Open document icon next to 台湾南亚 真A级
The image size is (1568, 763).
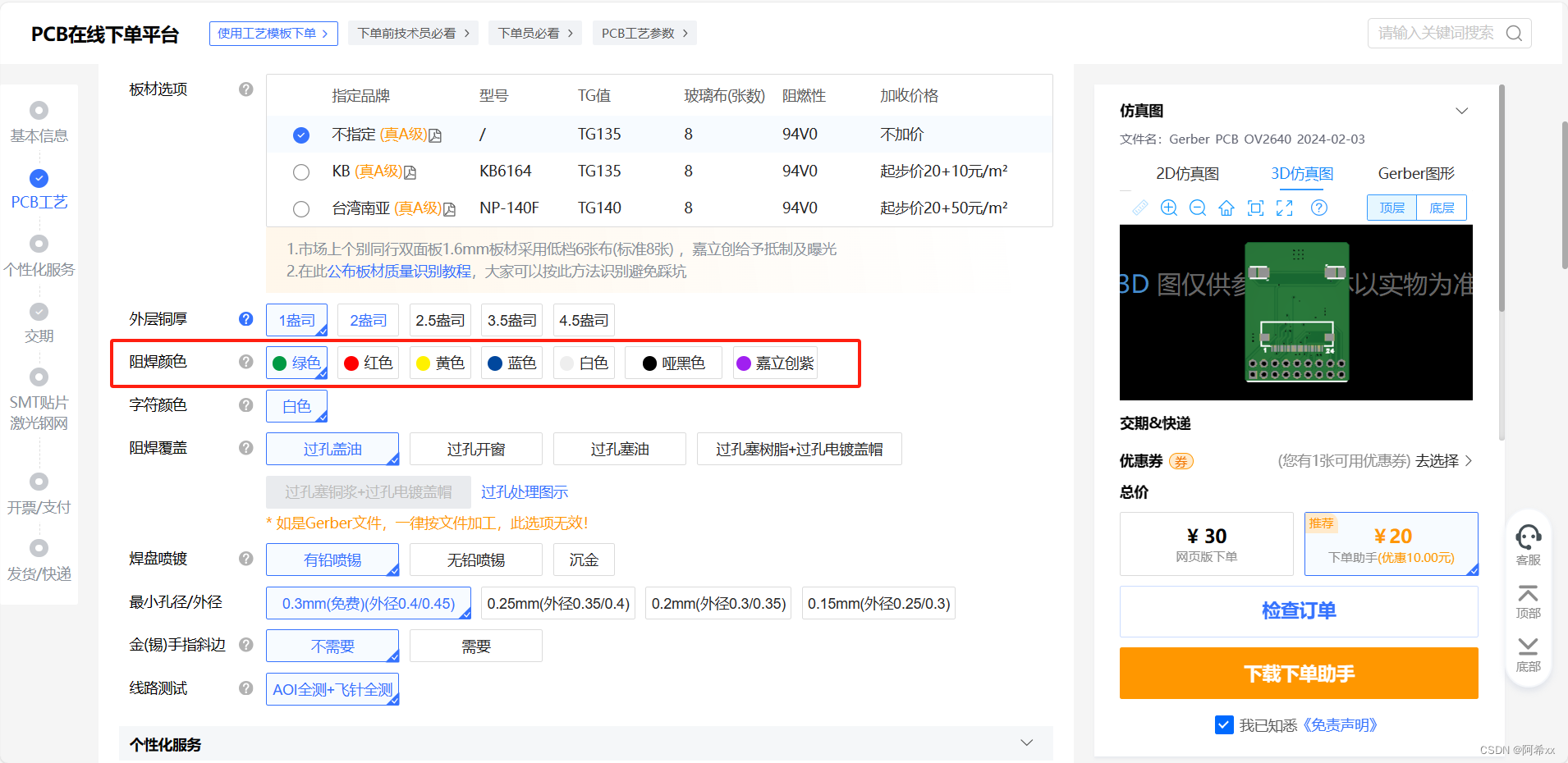450,209
